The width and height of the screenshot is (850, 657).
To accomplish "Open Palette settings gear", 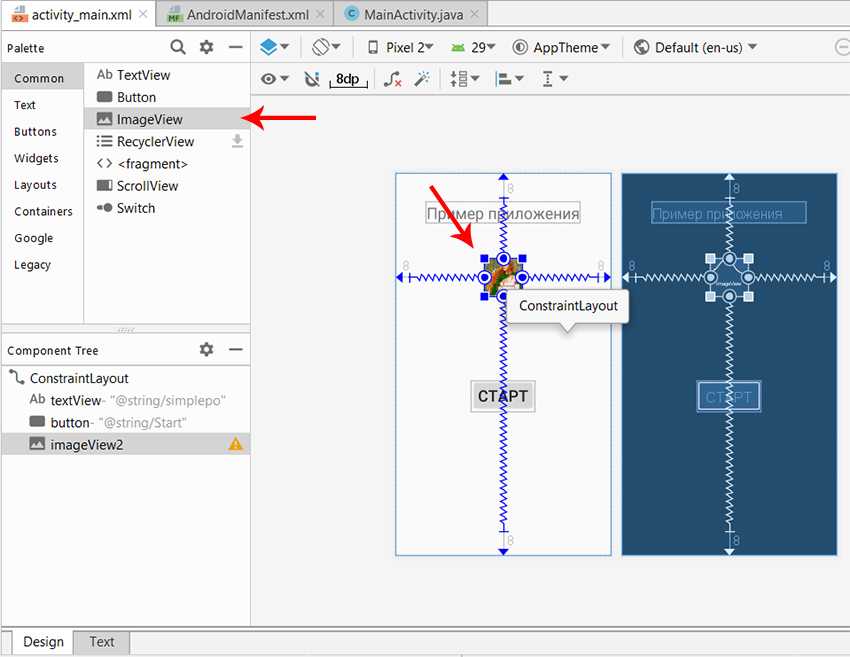I will click(x=207, y=47).
